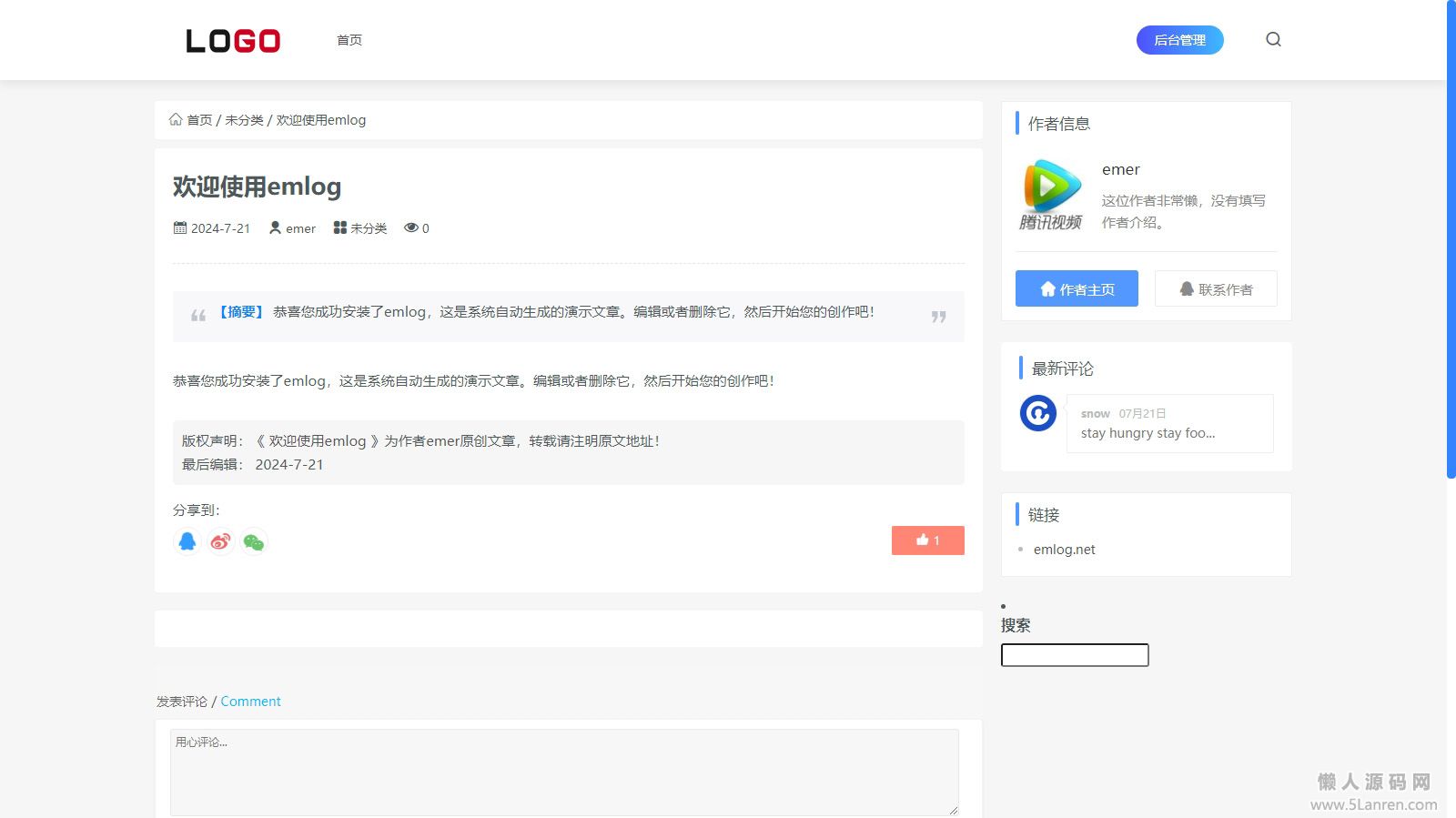Open the emlog.net link
1456x818 pixels.
1064,550
